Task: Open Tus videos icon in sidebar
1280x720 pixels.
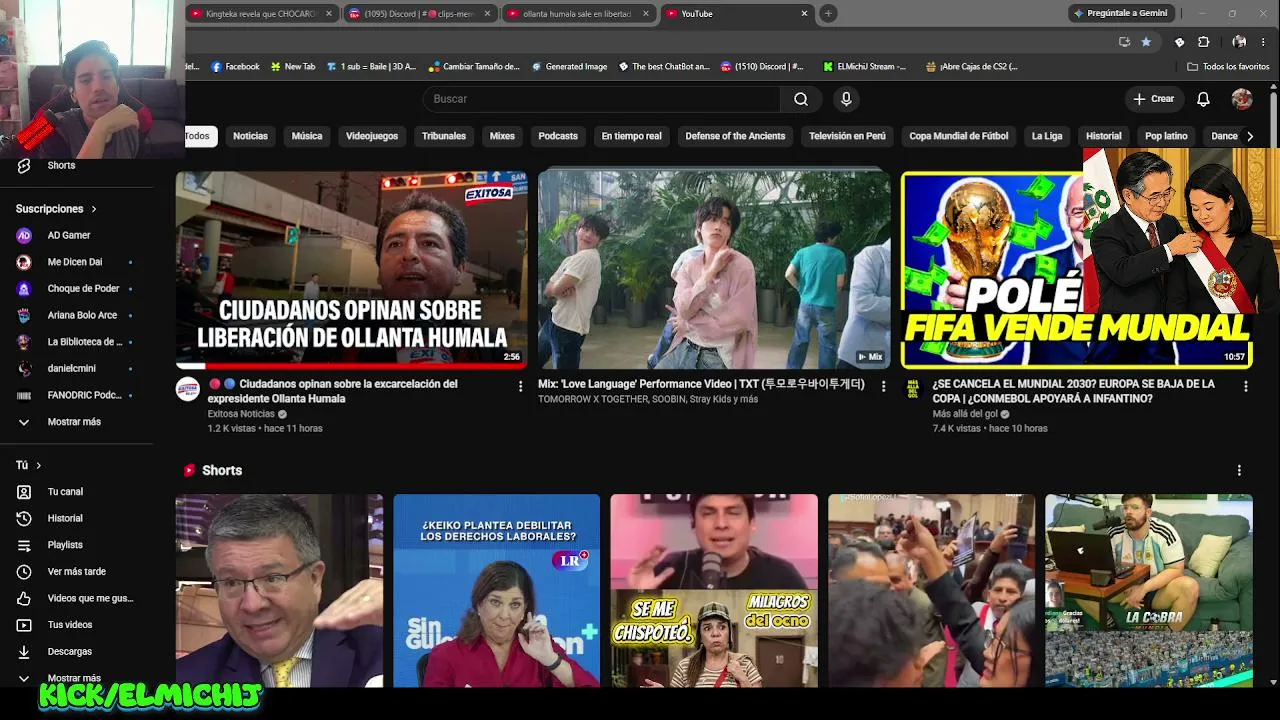Action: click(x=24, y=625)
